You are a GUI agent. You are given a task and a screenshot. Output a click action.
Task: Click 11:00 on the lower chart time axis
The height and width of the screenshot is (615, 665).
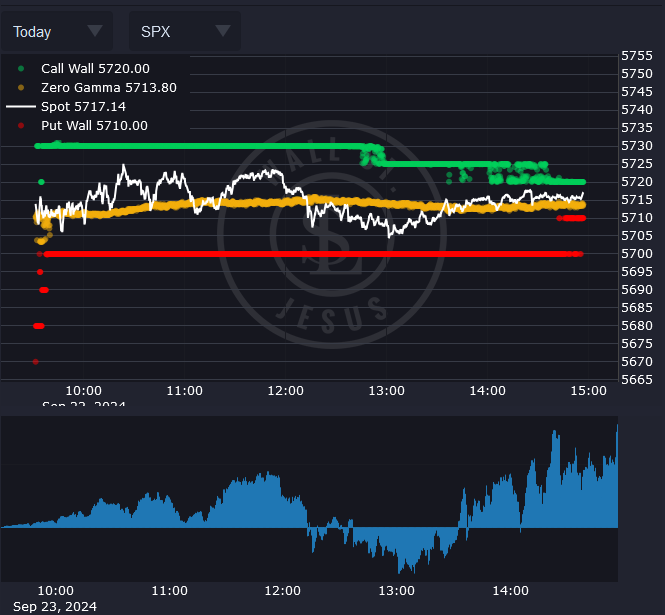tap(170, 591)
